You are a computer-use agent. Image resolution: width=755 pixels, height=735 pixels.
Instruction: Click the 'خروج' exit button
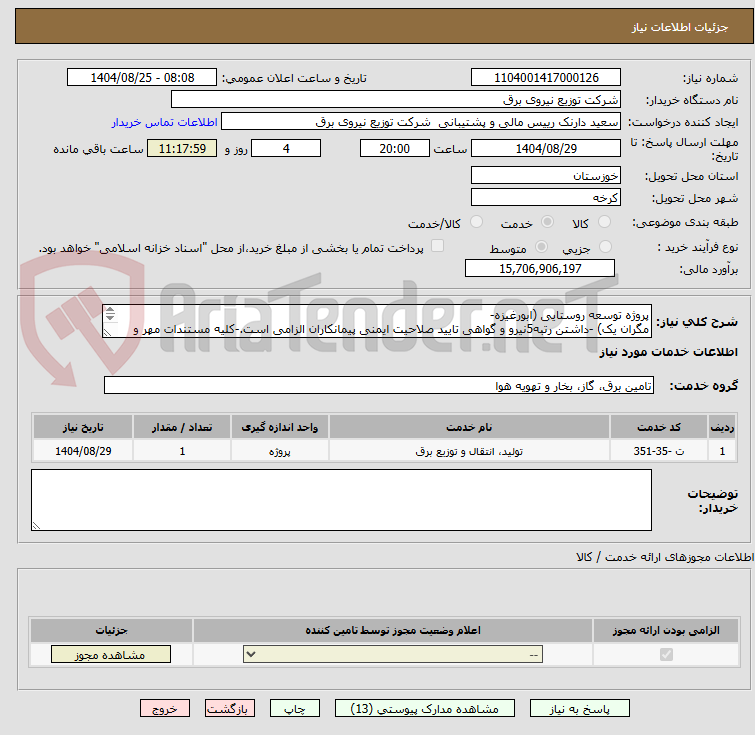coord(165,709)
